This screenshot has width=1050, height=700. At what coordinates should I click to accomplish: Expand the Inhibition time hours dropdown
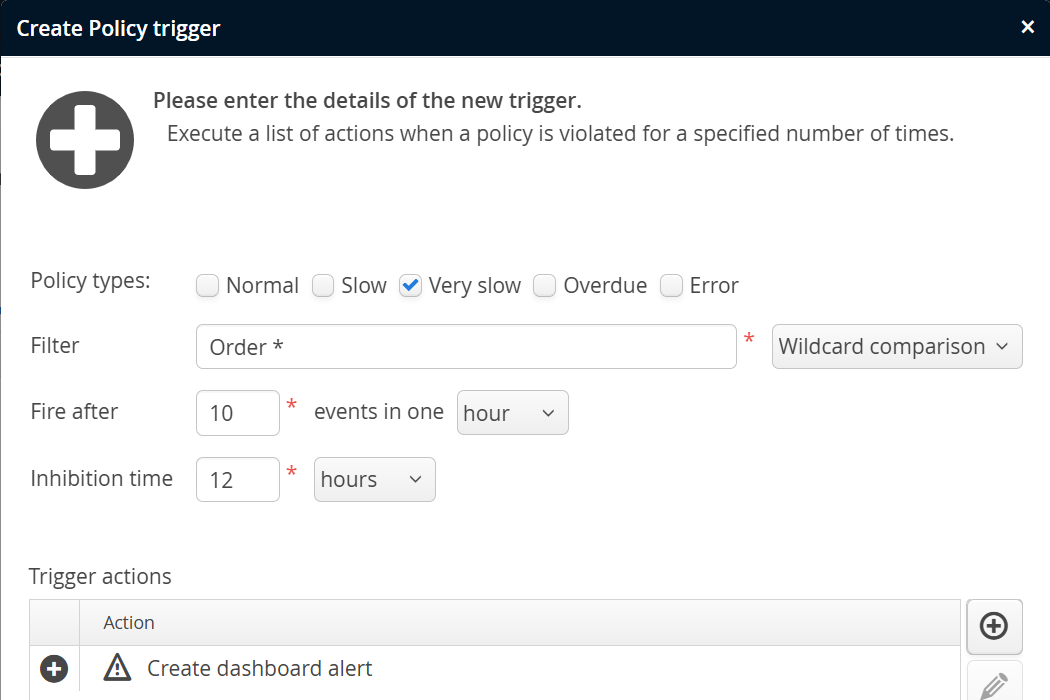coord(374,480)
